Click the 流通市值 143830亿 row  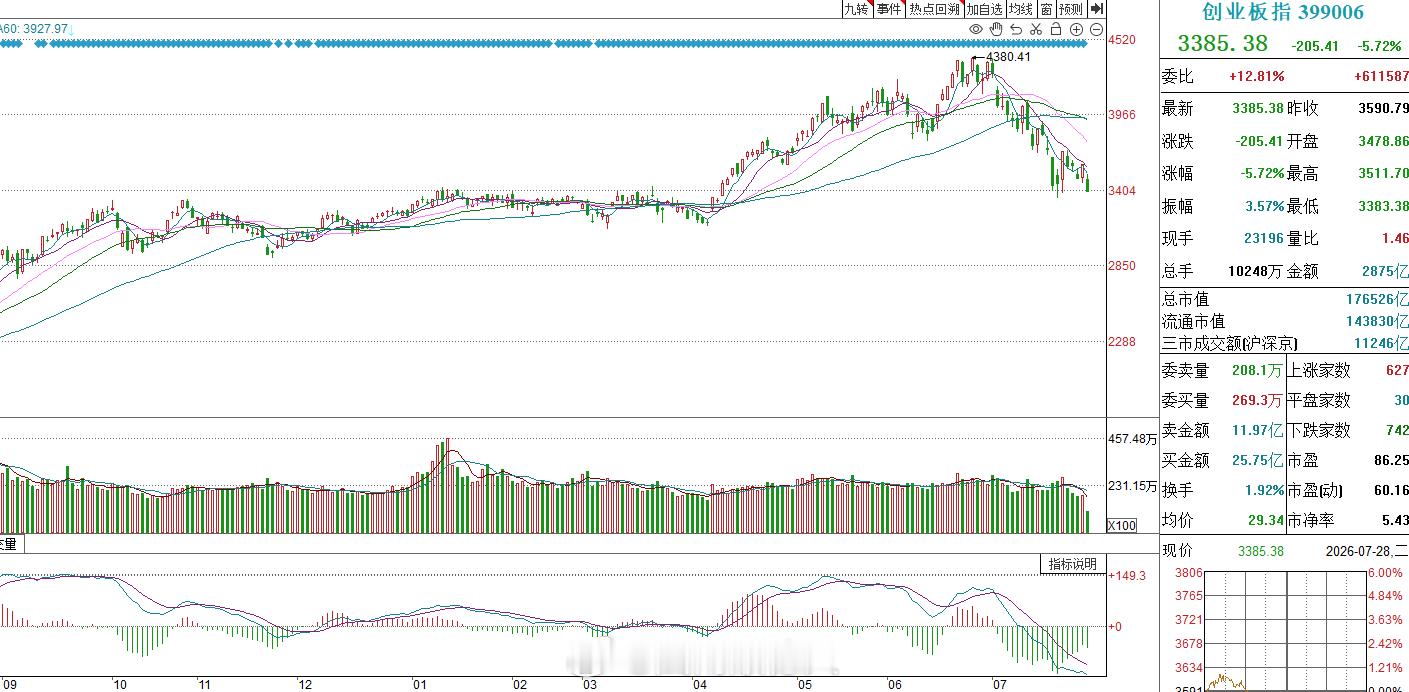coord(1285,321)
